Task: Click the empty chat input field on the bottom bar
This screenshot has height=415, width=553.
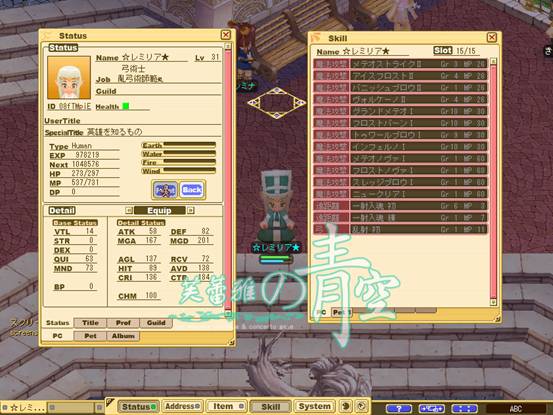Action: click(72, 408)
